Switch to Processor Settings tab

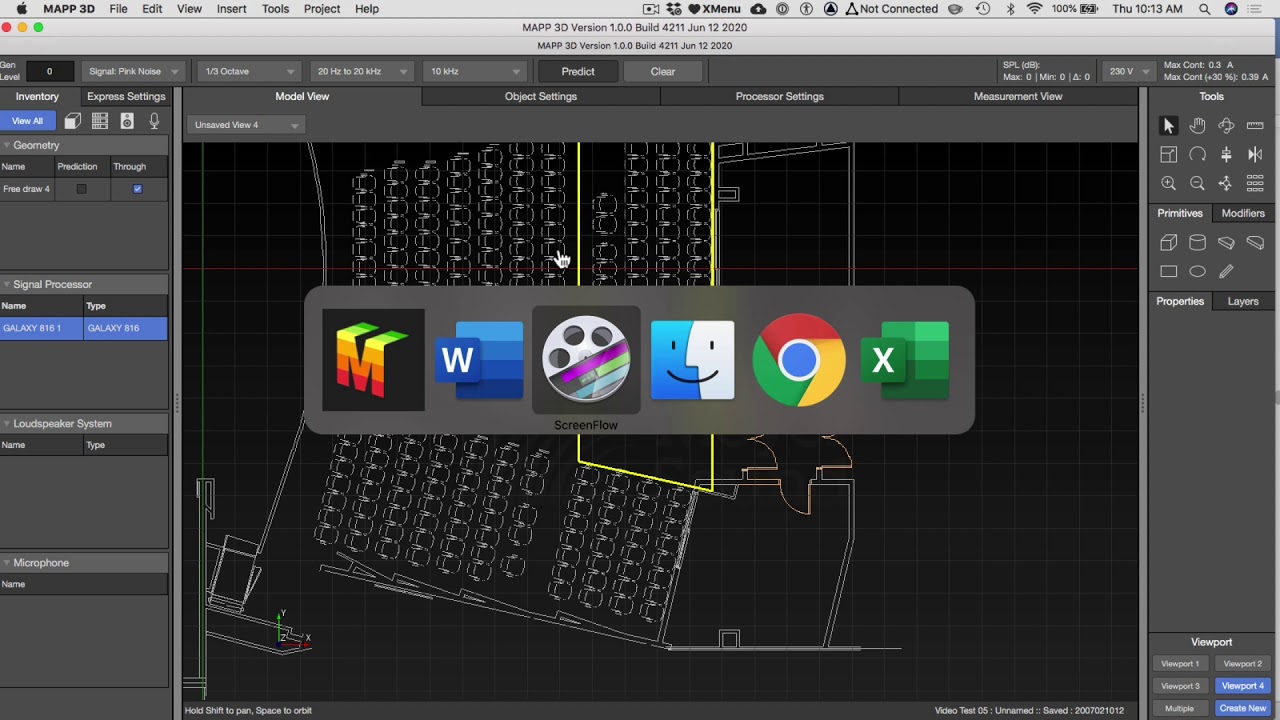779,96
